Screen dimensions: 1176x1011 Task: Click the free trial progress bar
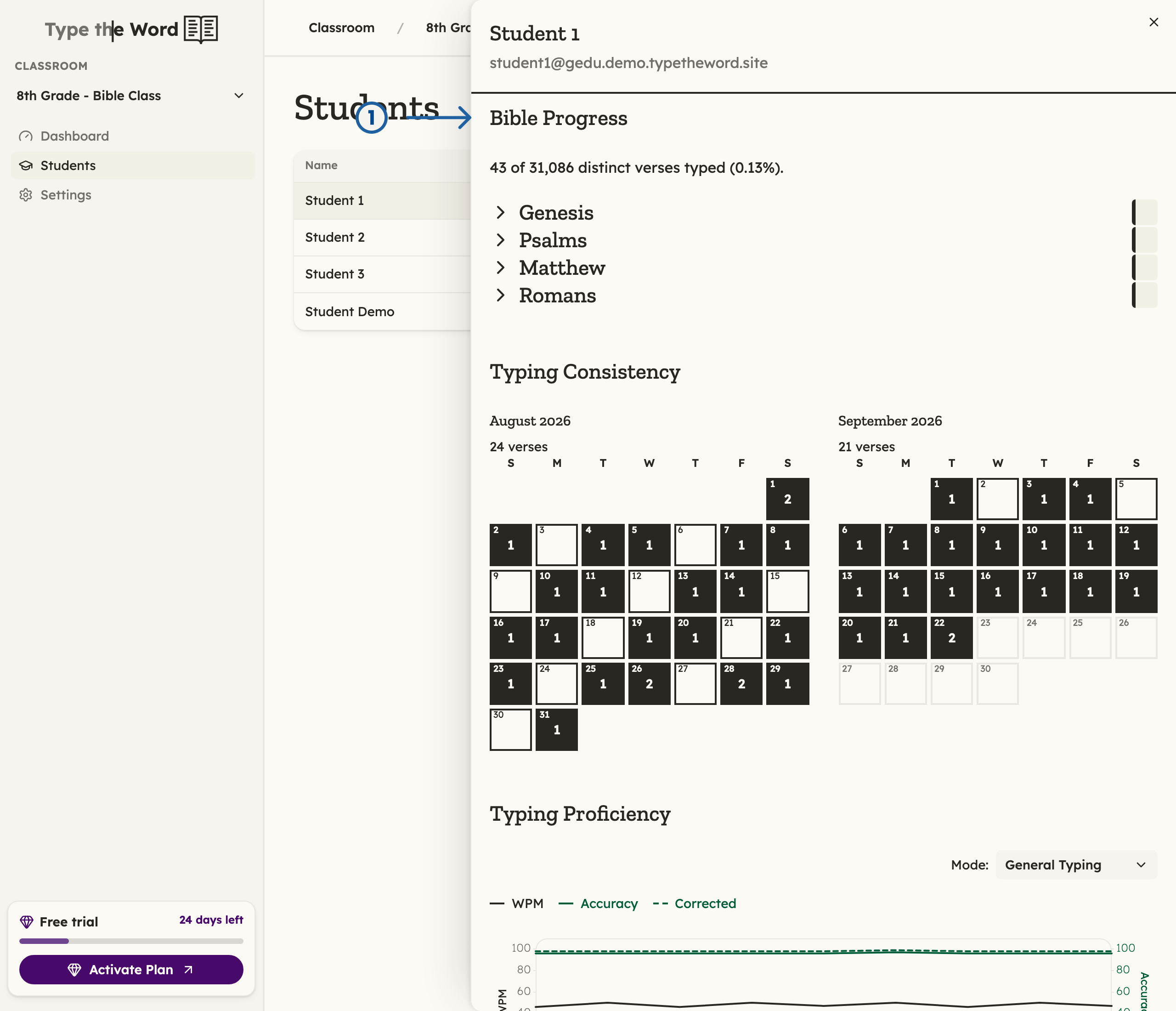[x=131, y=941]
